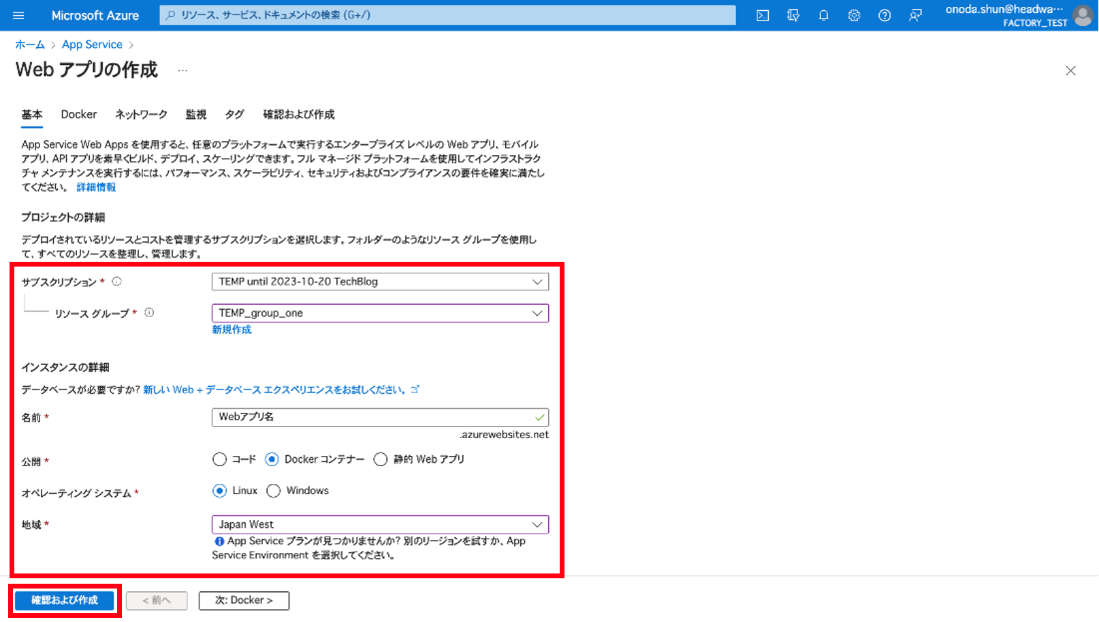Click the < 前へ button
1099x622 pixels.
pyautogui.click(x=156, y=600)
